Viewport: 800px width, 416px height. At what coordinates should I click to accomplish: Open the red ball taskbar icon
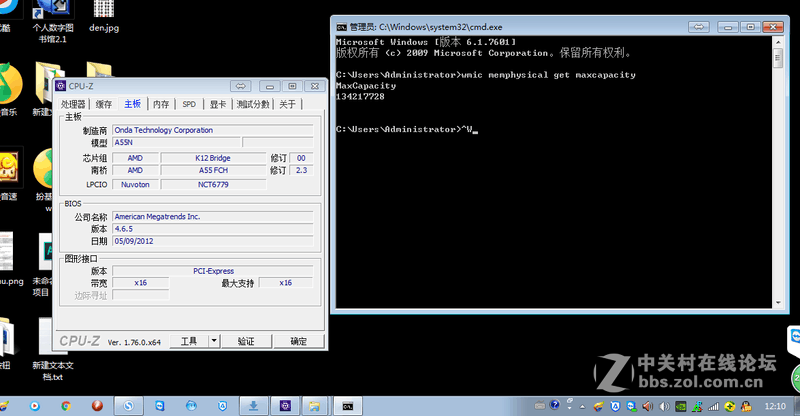tap(97, 406)
